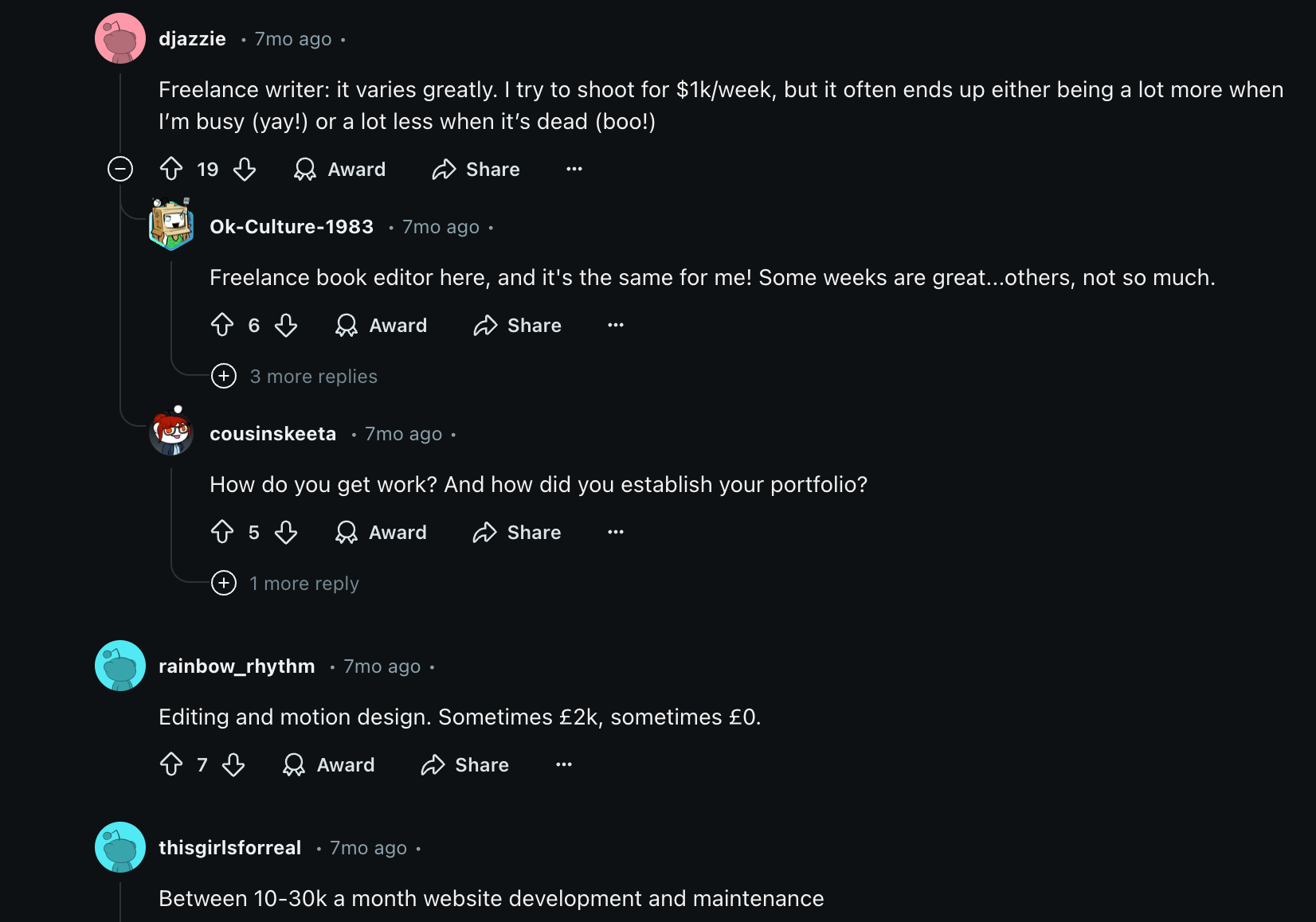The image size is (1316, 922).
Task: Collapse djazzie's comment thread
Action: pyautogui.click(x=119, y=169)
